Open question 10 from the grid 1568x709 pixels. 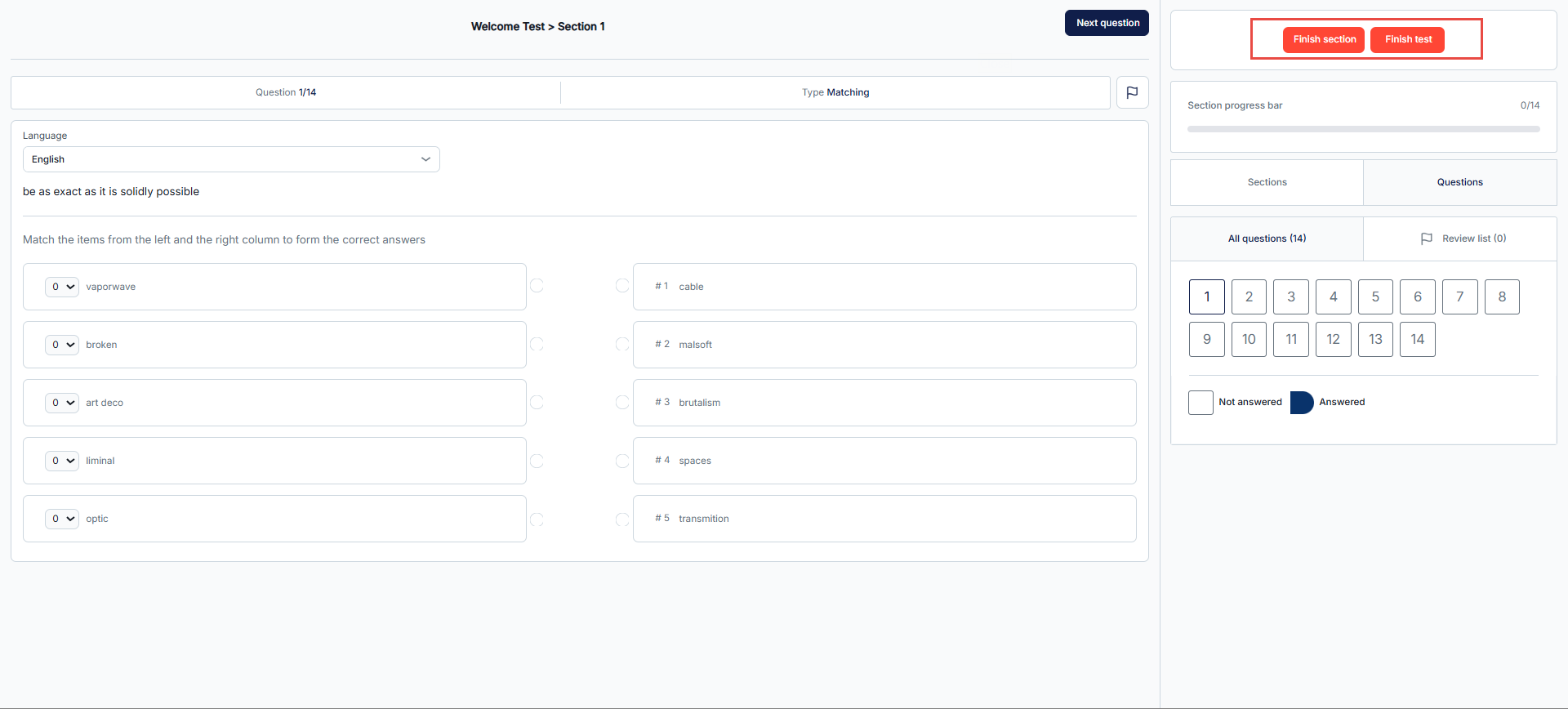1249,339
